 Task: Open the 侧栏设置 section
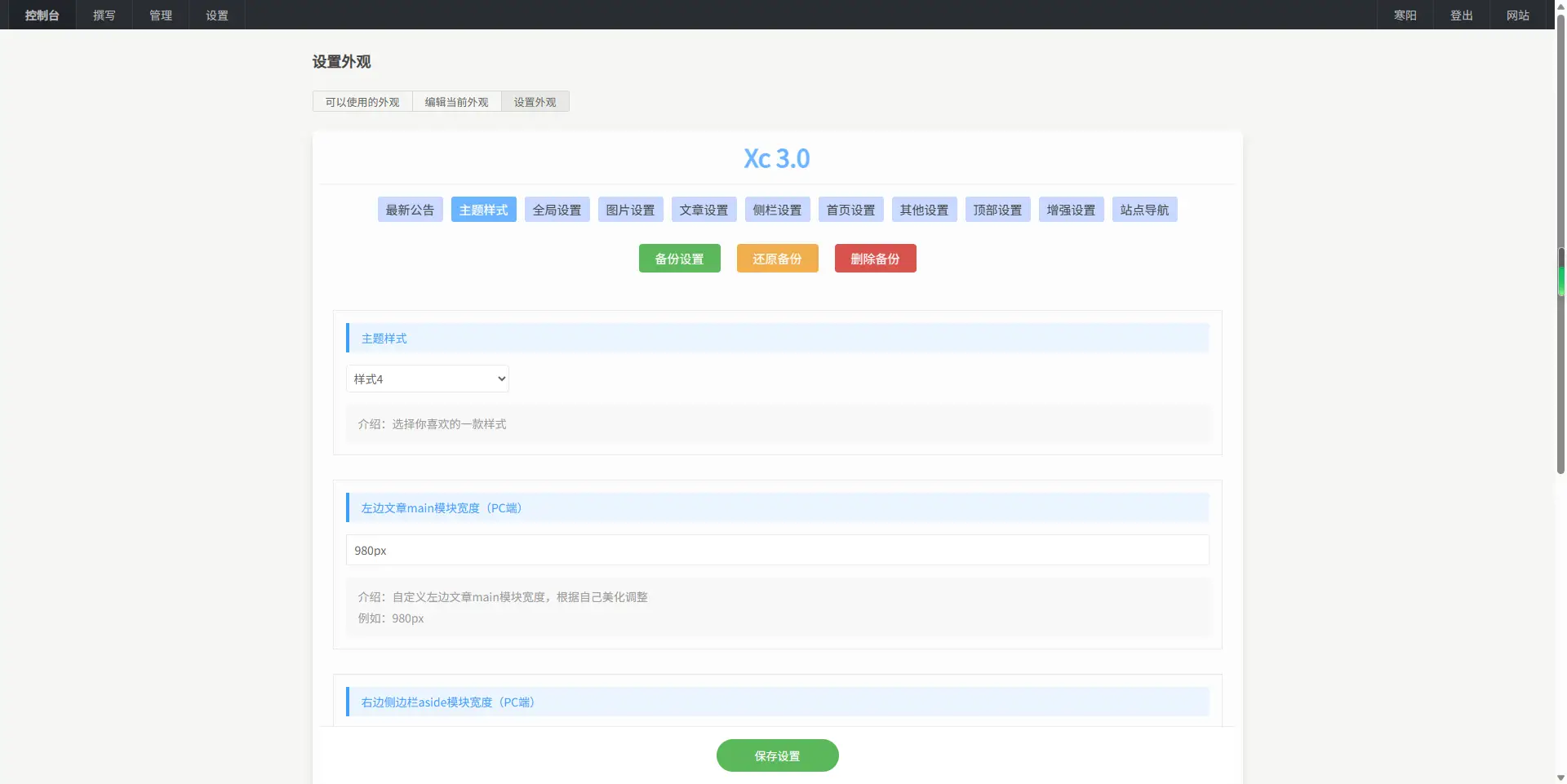coord(777,210)
